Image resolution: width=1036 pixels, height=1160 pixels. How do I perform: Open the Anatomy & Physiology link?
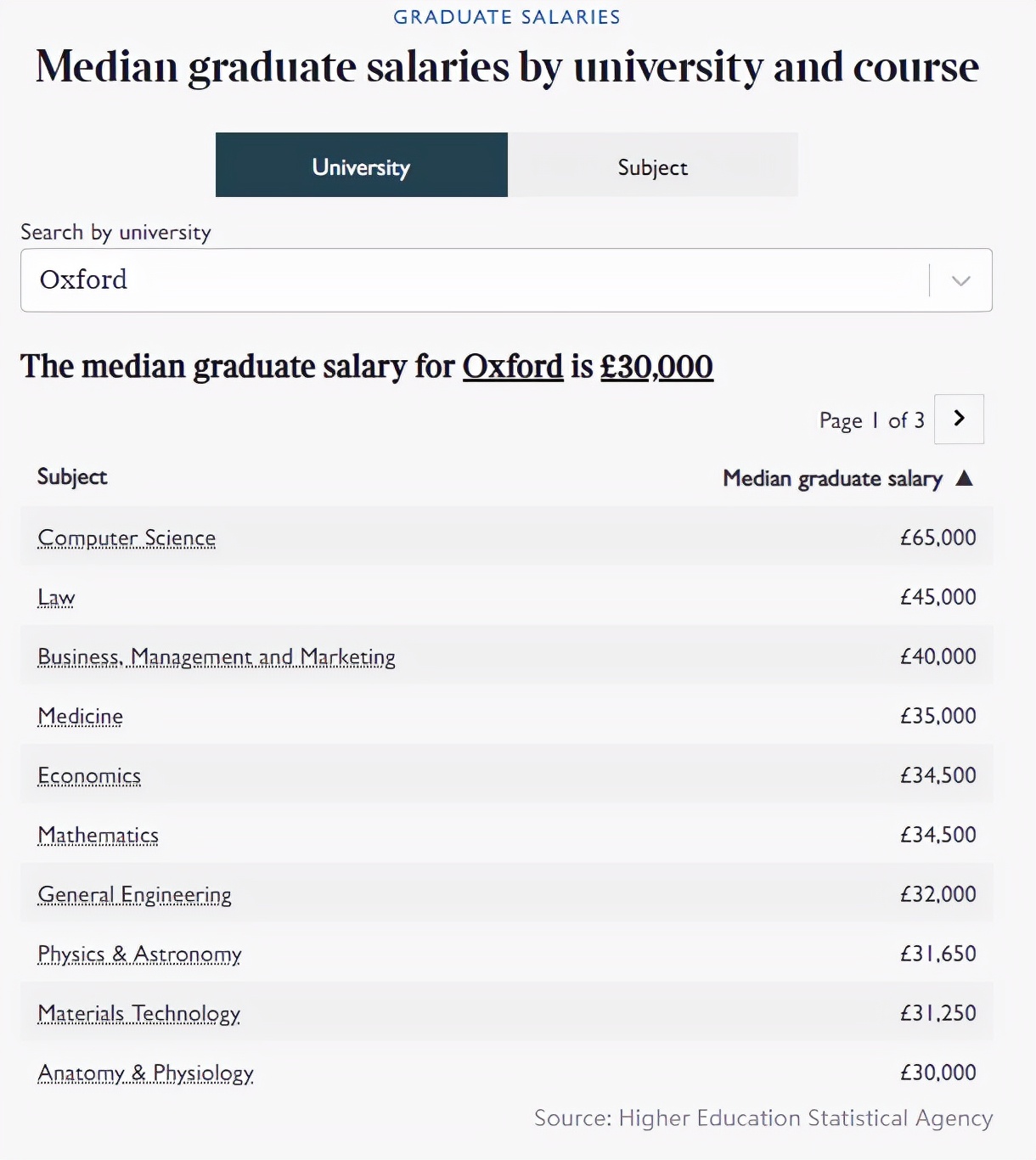coord(144,1073)
